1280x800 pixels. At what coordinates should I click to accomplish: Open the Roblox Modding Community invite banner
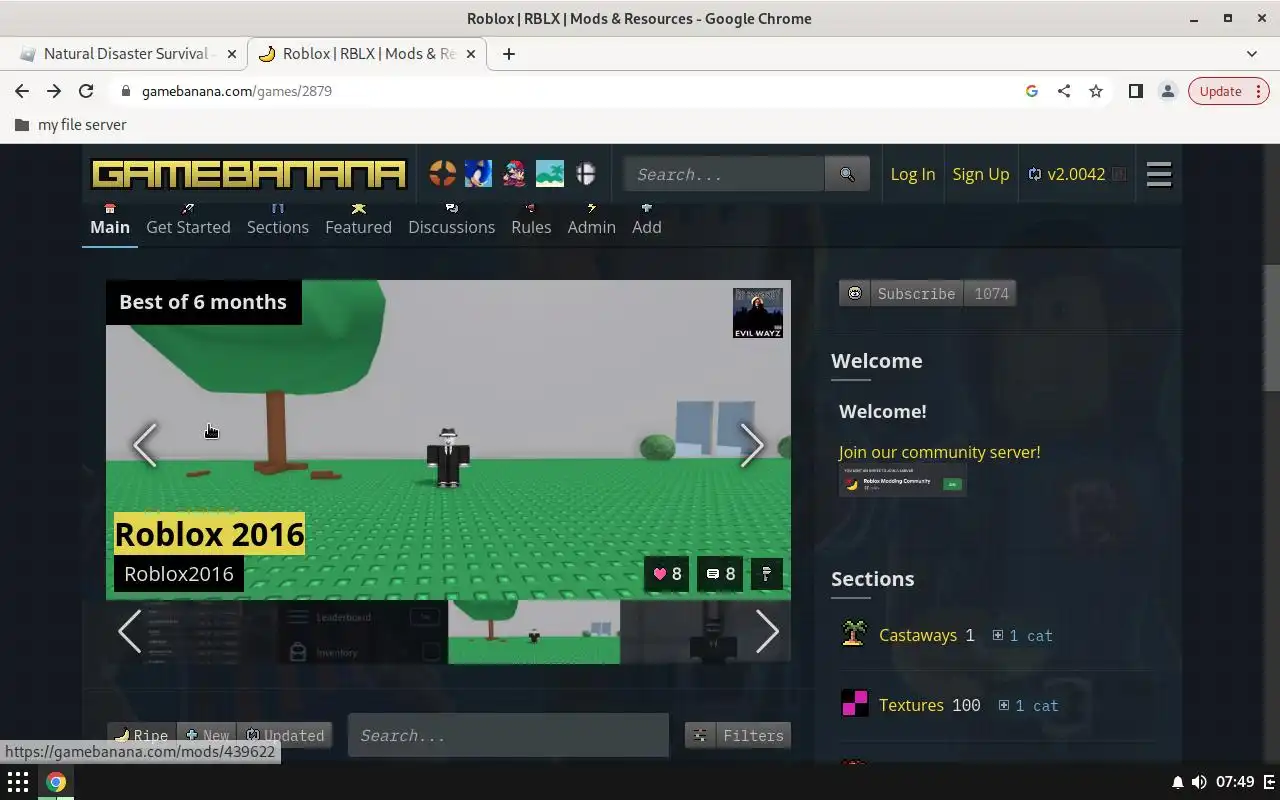click(x=903, y=482)
